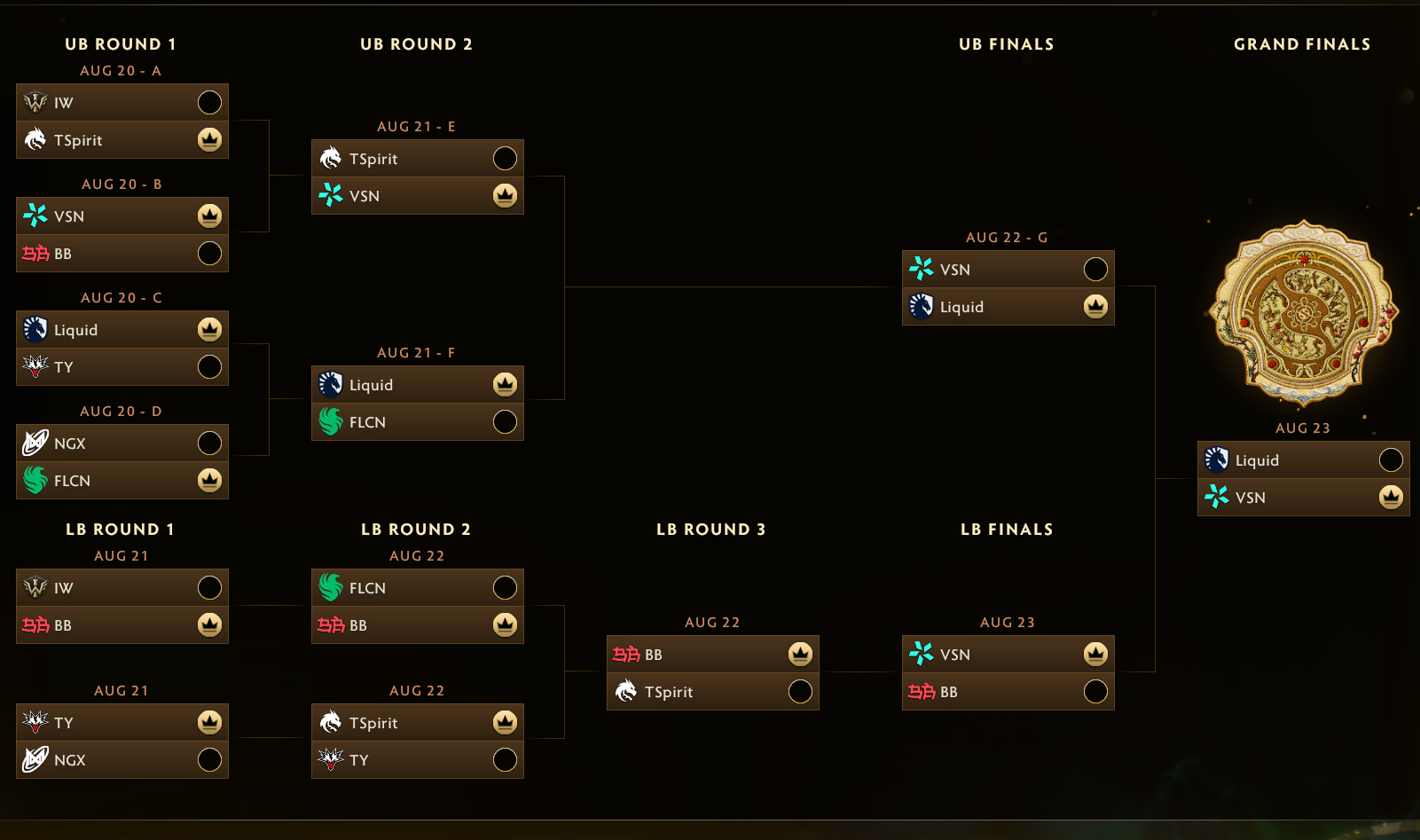This screenshot has height=840, width=1420.
Task: Select the TY team logo in match C
Action: [x=35, y=366]
